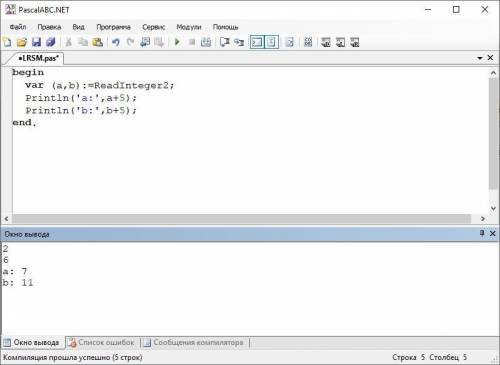
Task: Click editor scroll left arrow
Action: point(6,219)
